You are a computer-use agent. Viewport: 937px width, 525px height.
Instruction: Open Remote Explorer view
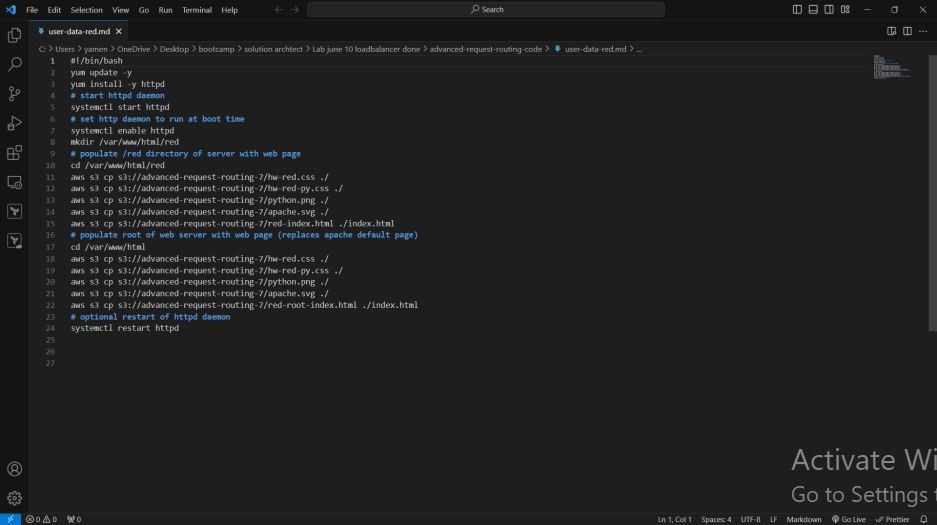pos(14,182)
